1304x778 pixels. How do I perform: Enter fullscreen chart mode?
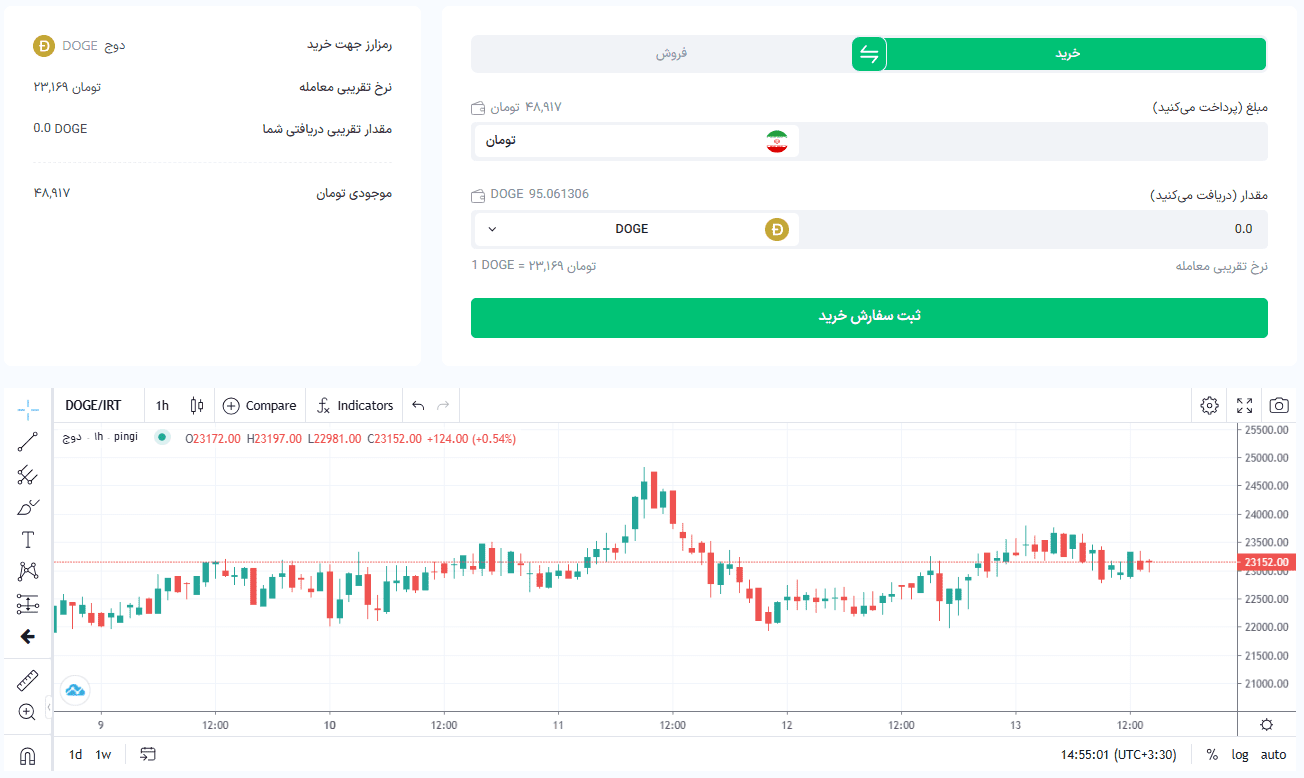(x=1244, y=405)
